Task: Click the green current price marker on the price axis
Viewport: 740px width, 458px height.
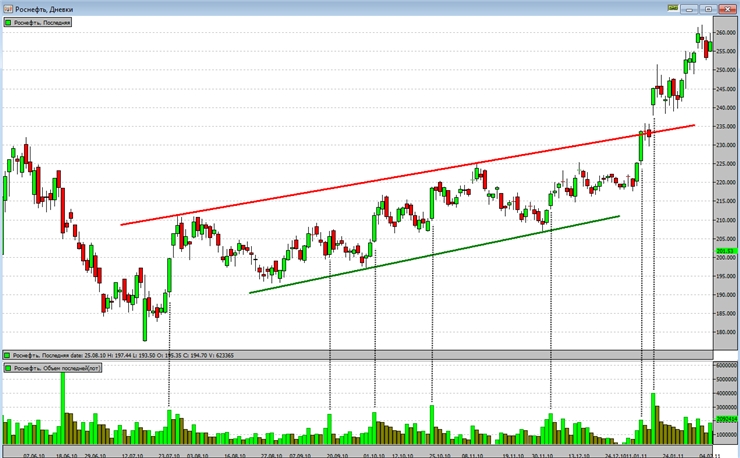Action: (725, 251)
